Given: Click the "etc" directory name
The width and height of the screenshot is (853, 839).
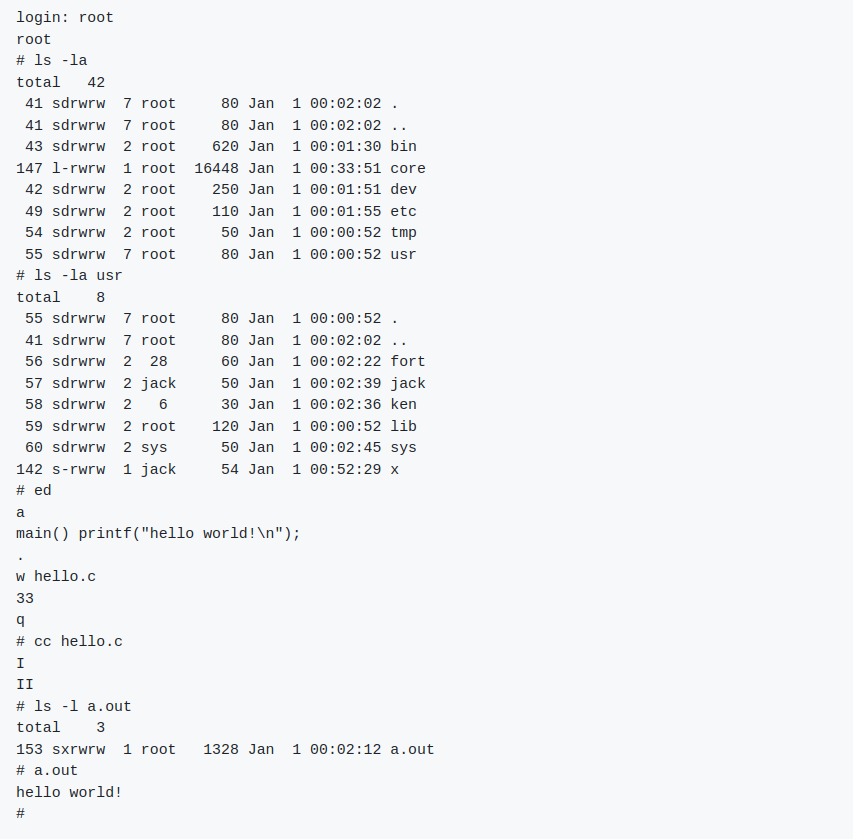Looking at the screenshot, I should 403,212.
